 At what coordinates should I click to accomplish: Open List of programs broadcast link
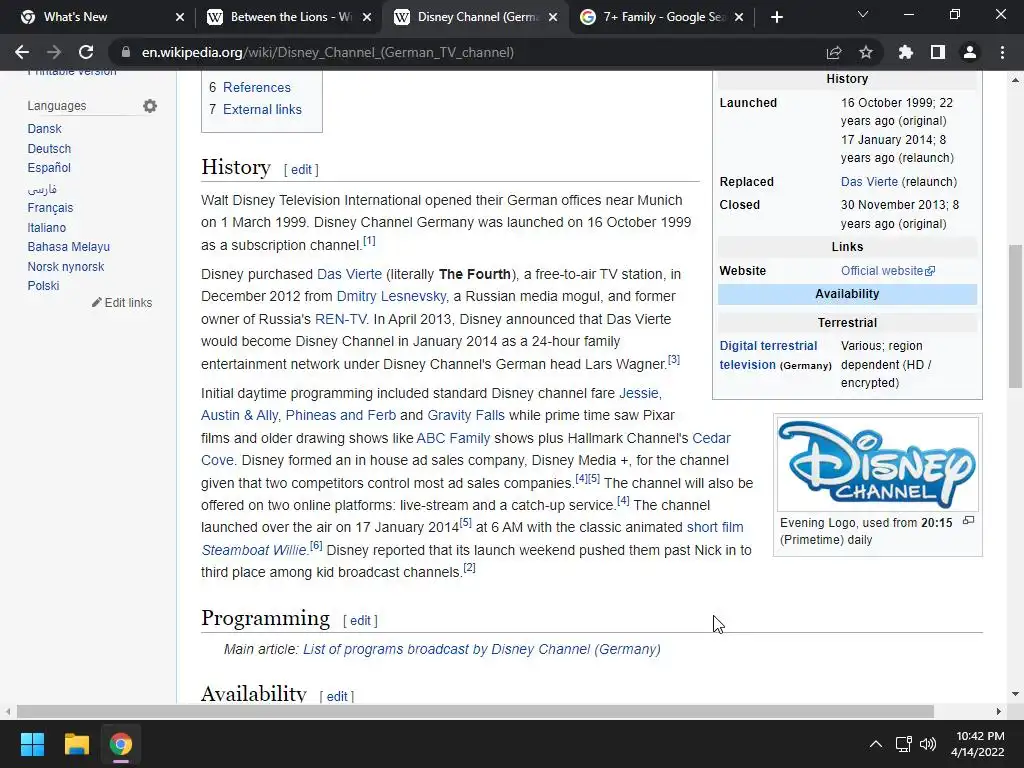click(482, 649)
